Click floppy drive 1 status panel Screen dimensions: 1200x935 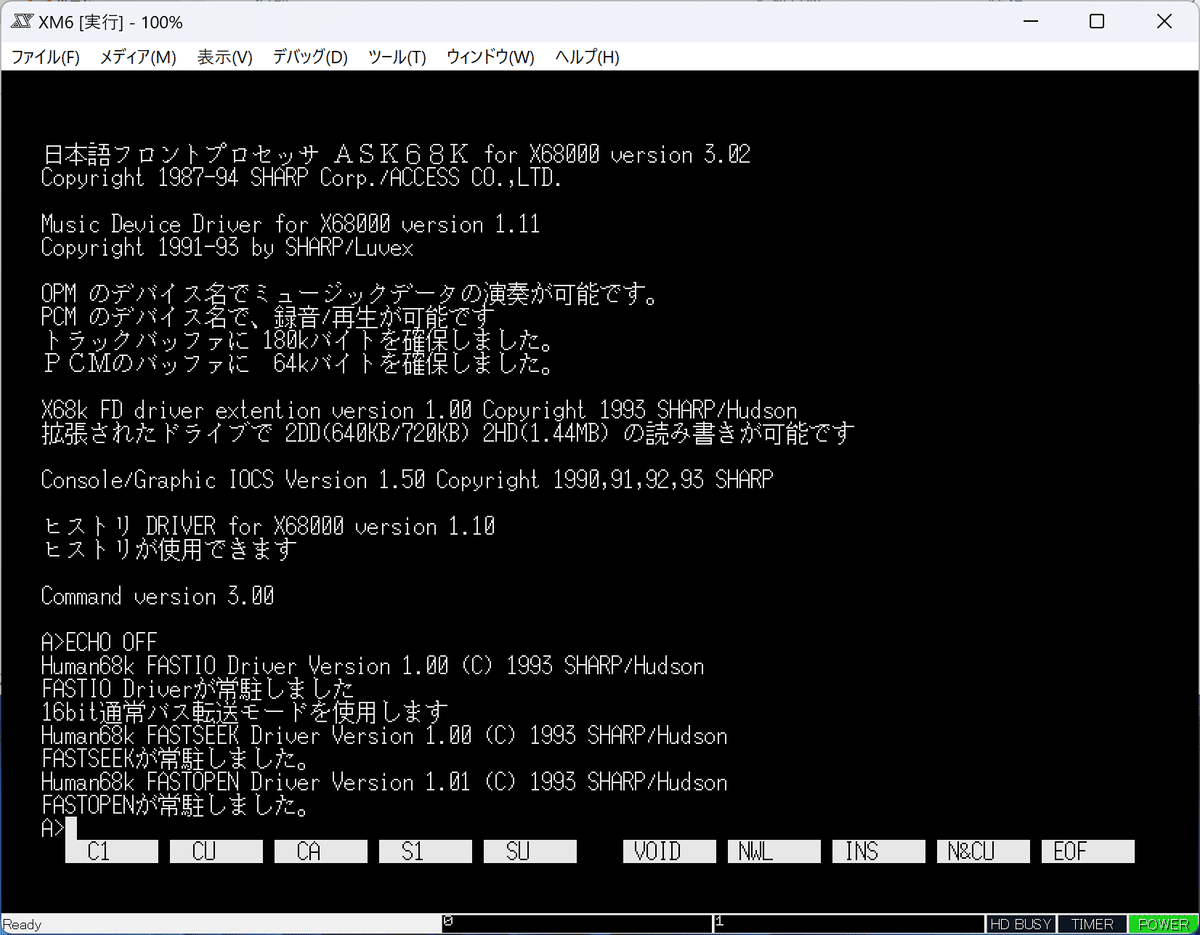click(x=848, y=924)
